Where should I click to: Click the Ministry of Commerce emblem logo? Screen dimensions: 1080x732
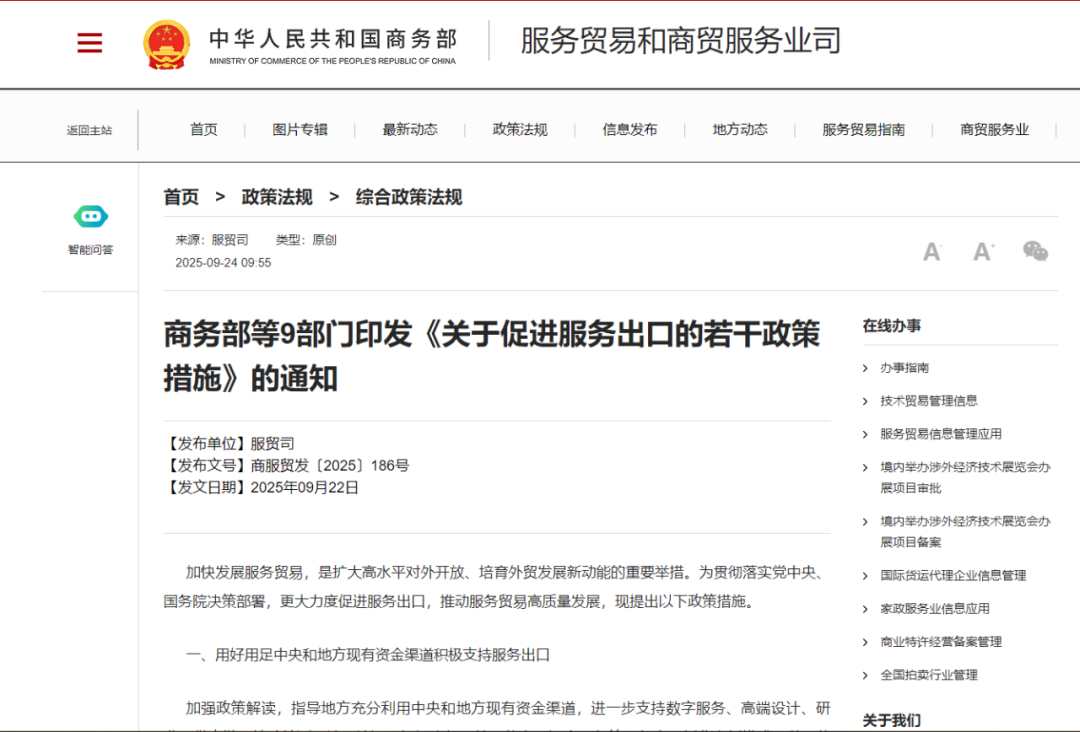(166, 42)
